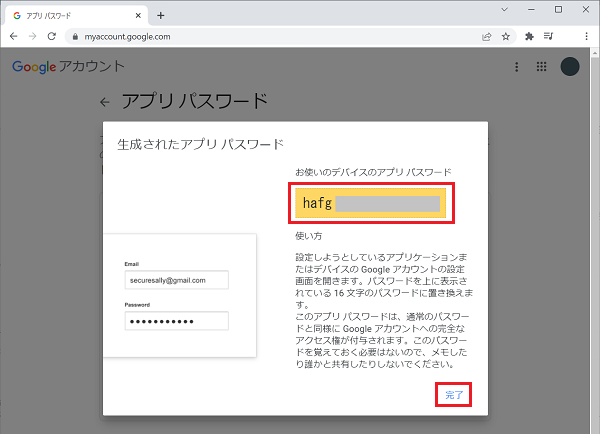Click the 完了 button in the dialog

coord(455,395)
